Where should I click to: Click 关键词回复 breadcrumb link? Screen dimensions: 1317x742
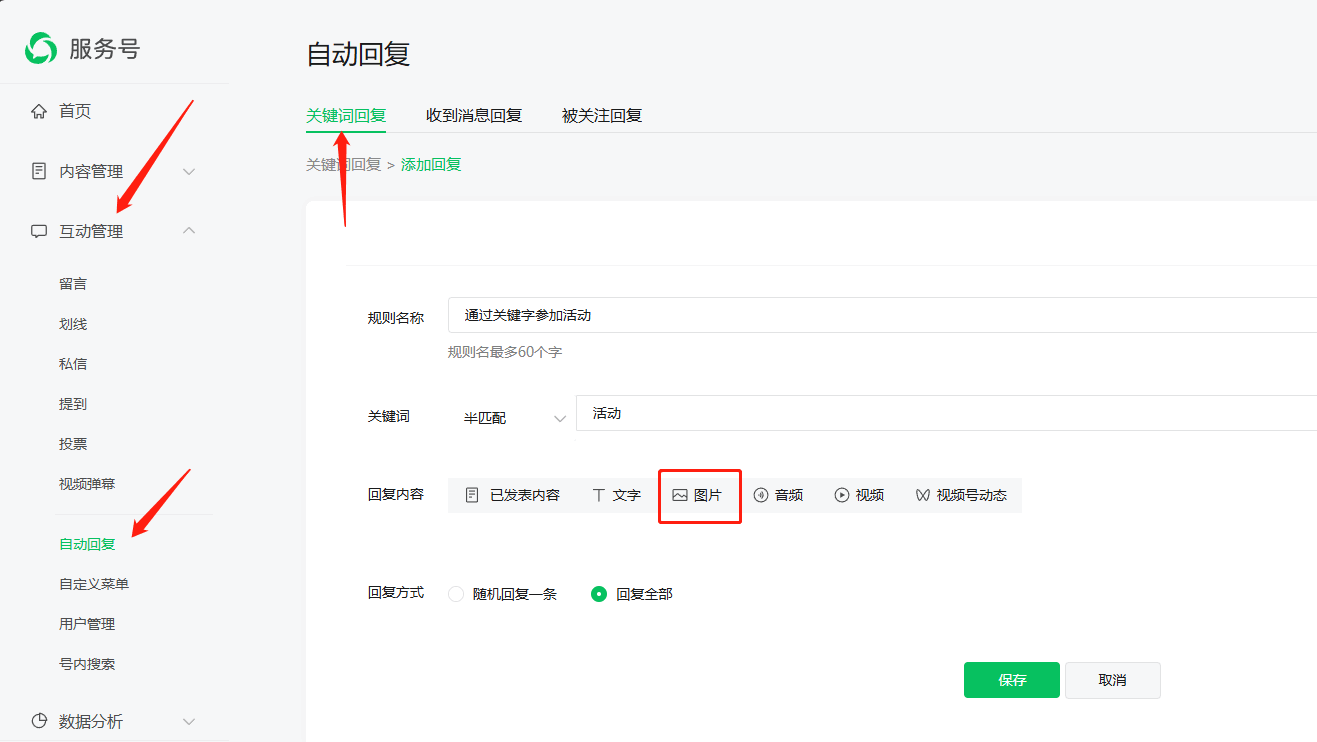pos(344,165)
